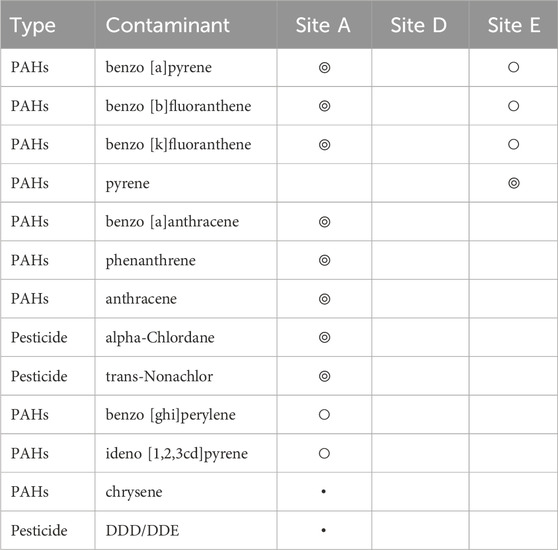
Task: Click the small dot for DDD/DDE Site A
Action: point(323,530)
